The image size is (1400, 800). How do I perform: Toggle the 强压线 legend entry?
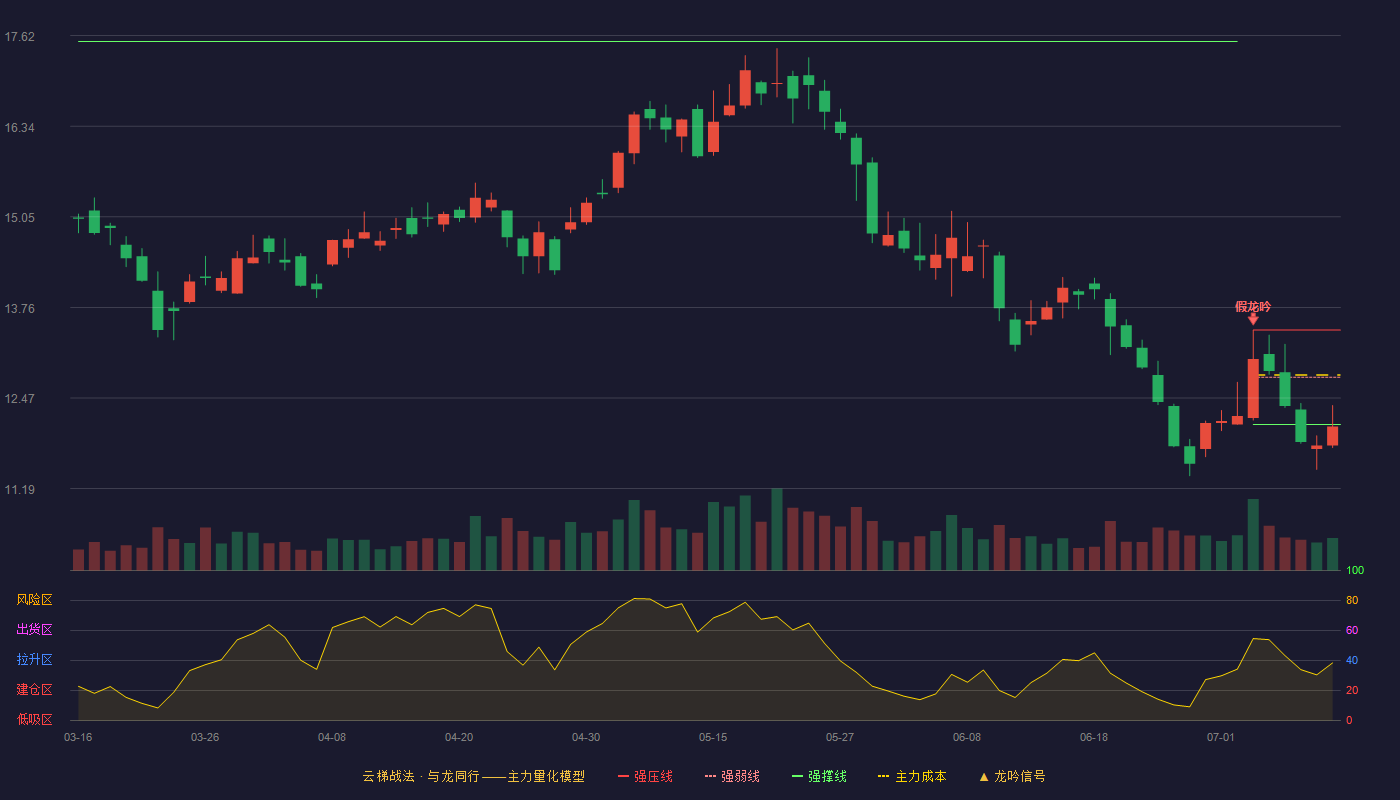(645, 776)
